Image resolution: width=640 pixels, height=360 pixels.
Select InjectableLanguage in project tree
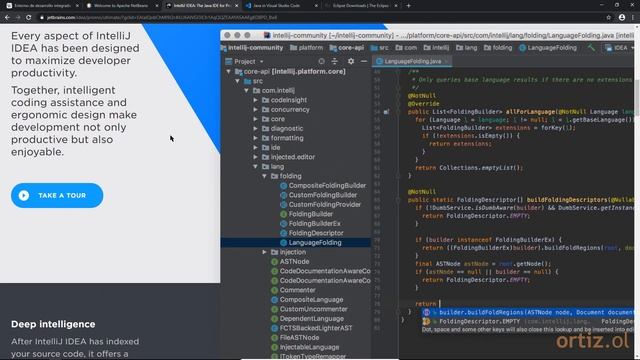point(305,347)
